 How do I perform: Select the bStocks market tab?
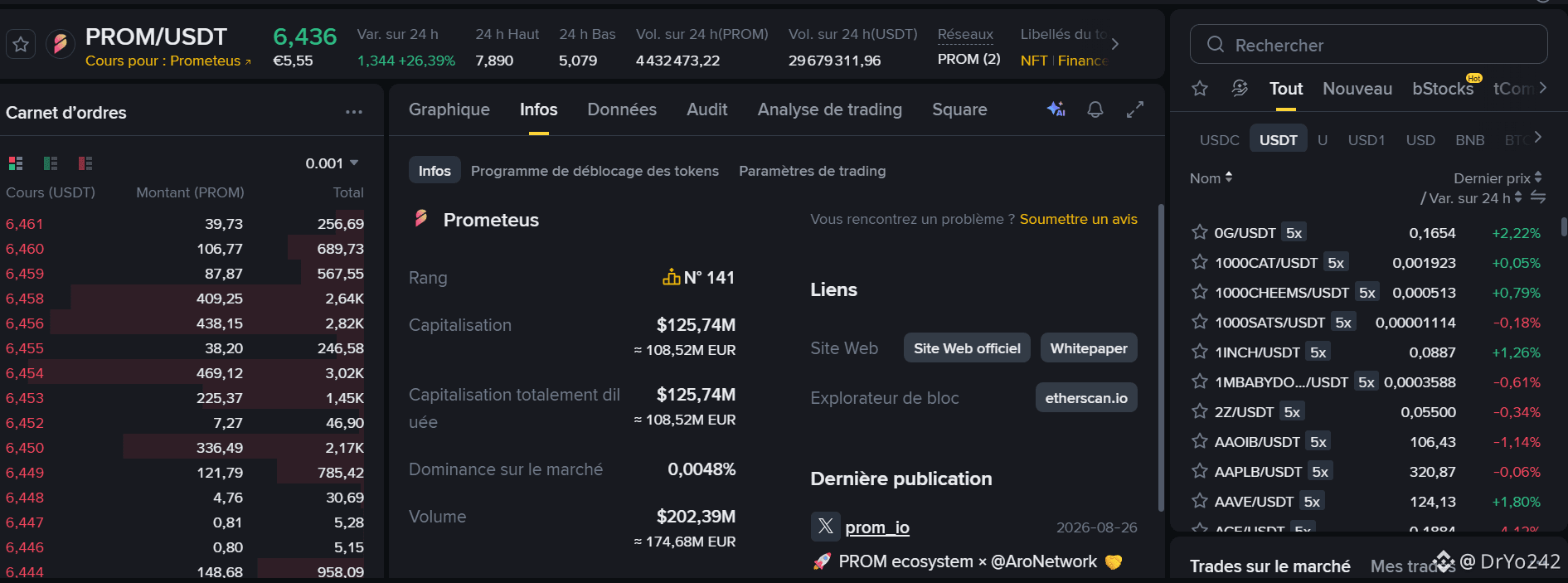pos(1443,89)
